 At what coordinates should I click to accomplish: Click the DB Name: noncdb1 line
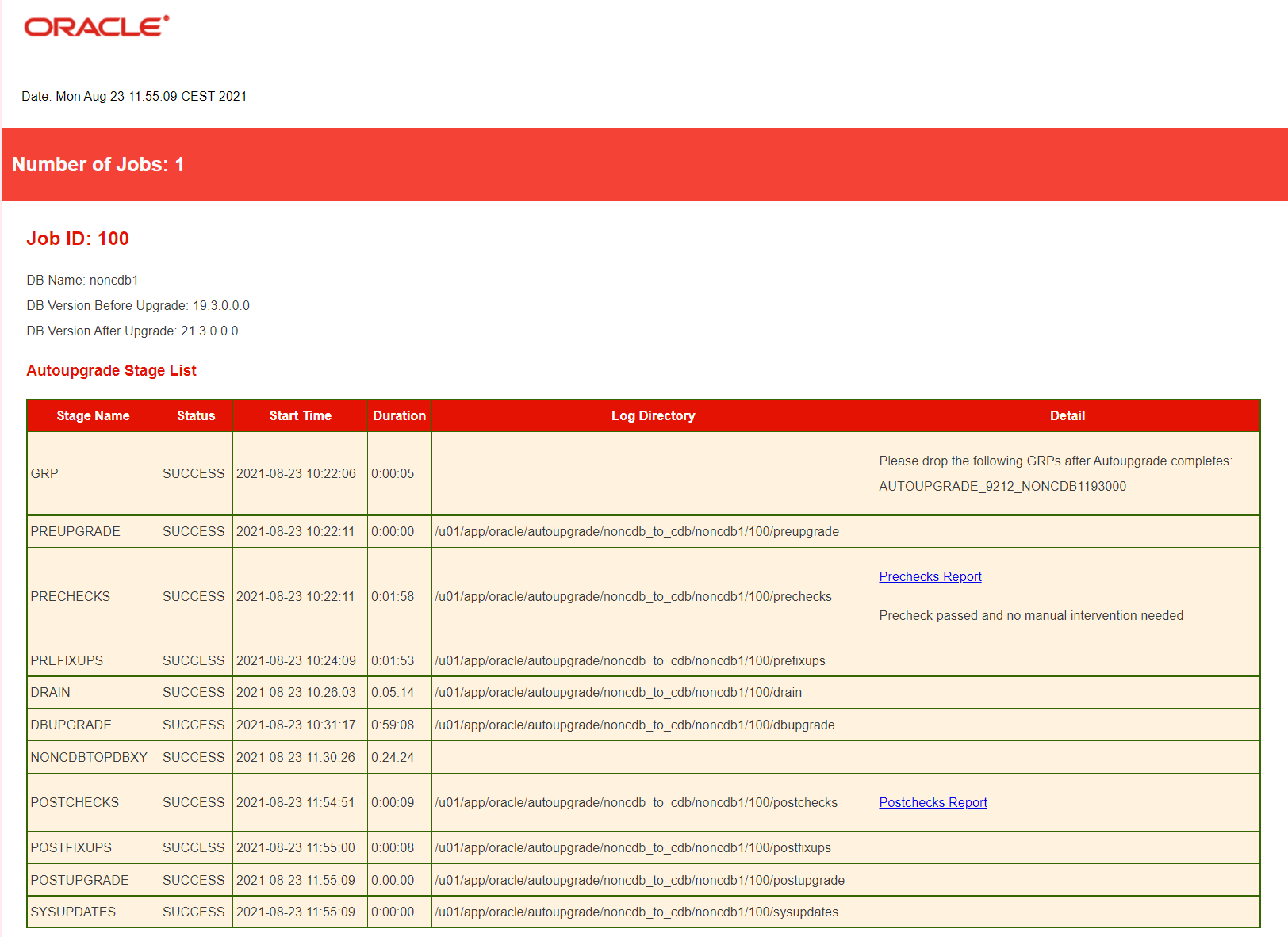(x=82, y=280)
